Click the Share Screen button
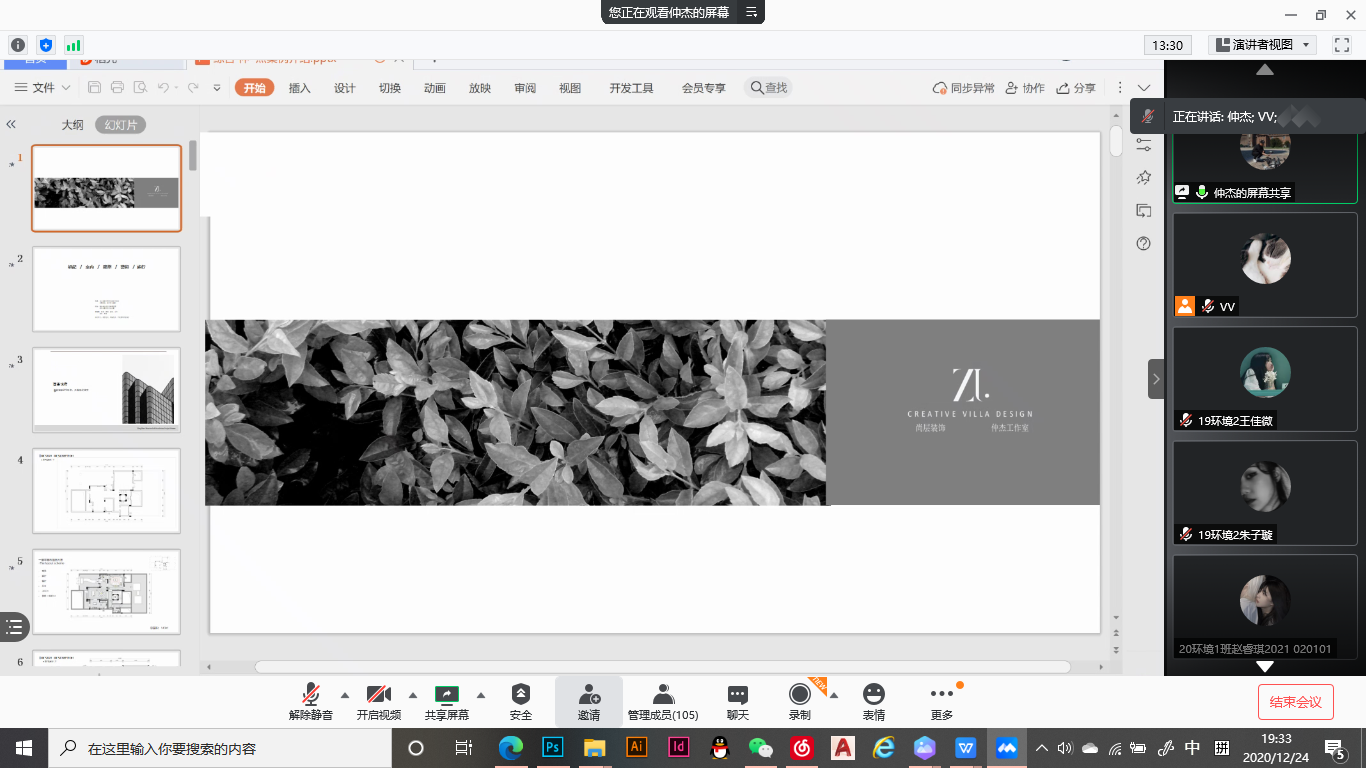Viewport: 1366px width, 768px height. [x=446, y=701]
